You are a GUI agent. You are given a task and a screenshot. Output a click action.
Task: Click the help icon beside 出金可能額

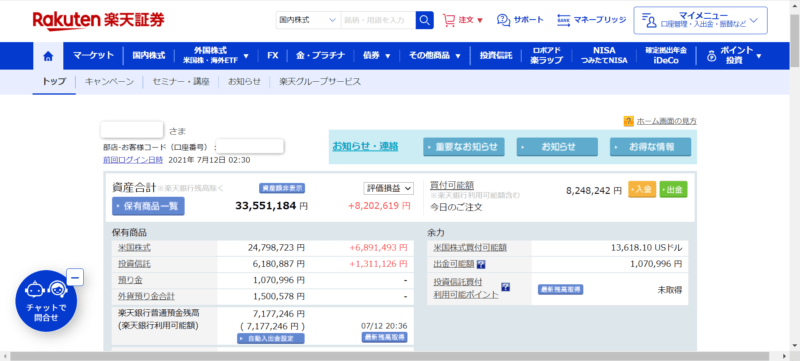pos(481,264)
